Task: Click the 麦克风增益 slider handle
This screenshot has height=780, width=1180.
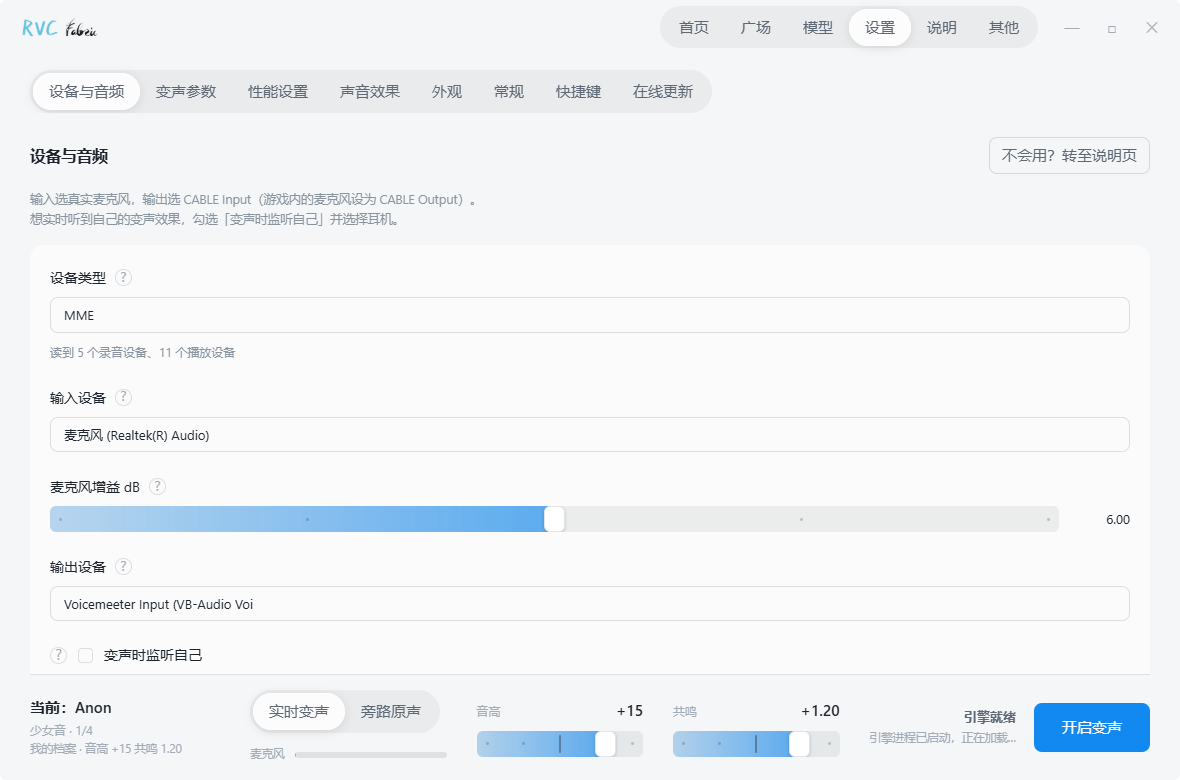Action: pos(554,519)
